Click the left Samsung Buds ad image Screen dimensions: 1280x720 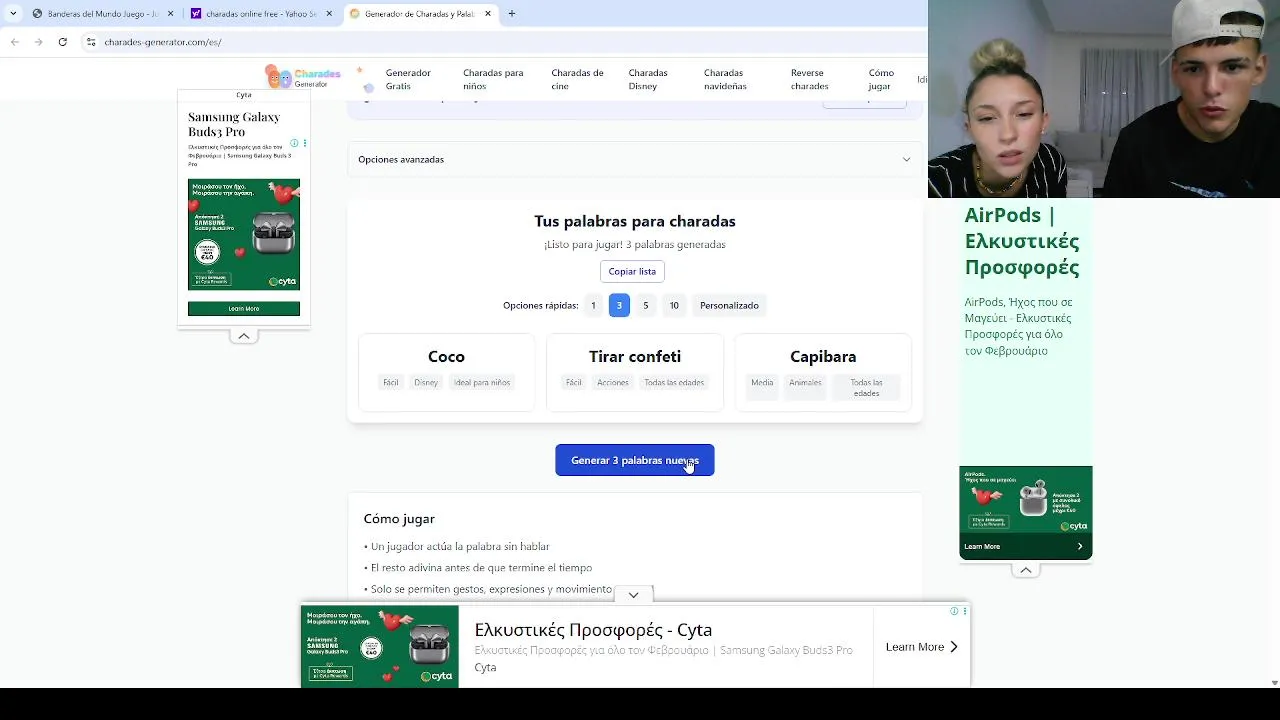(244, 235)
